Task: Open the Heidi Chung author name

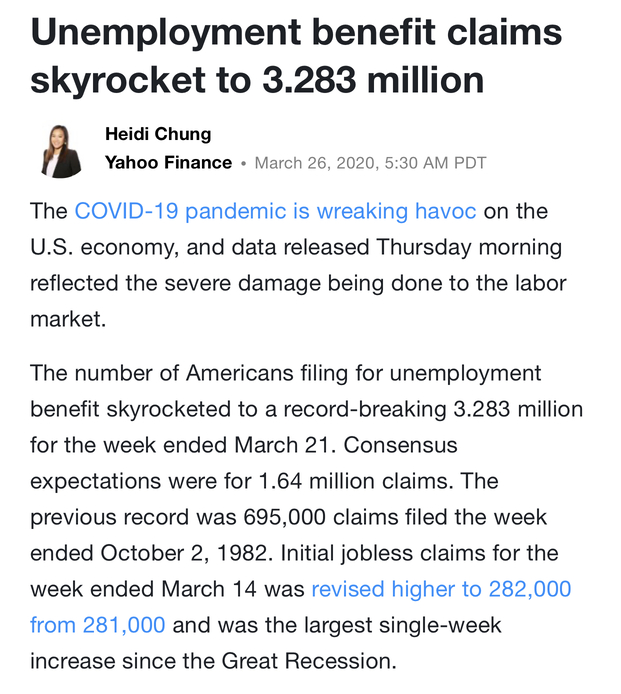Action: 158,134
